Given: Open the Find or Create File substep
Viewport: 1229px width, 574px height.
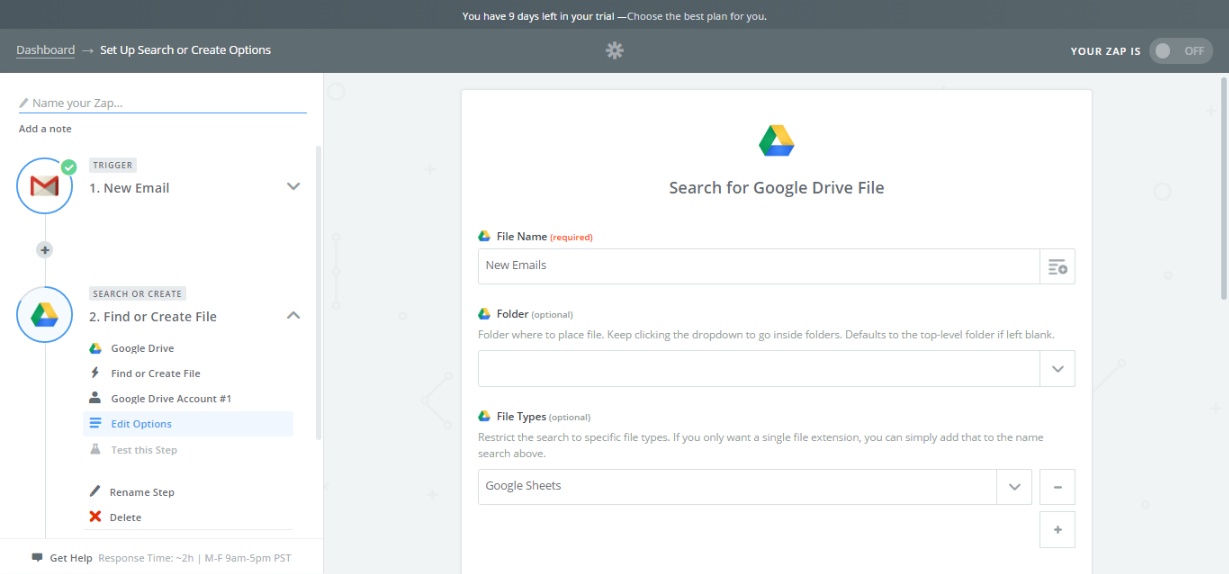Looking at the screenshot, I should 155,373.
